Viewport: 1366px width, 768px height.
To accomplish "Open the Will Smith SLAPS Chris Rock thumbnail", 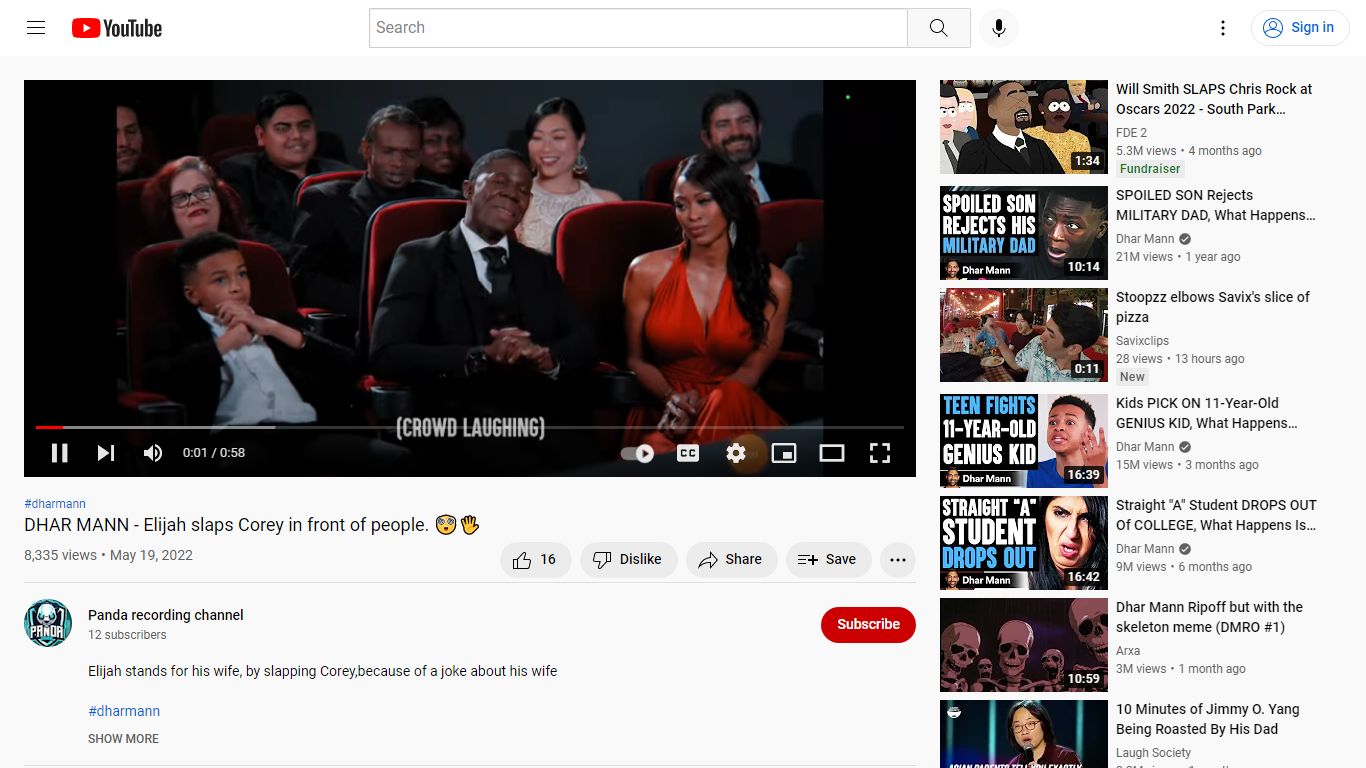I will (1024, 127).
